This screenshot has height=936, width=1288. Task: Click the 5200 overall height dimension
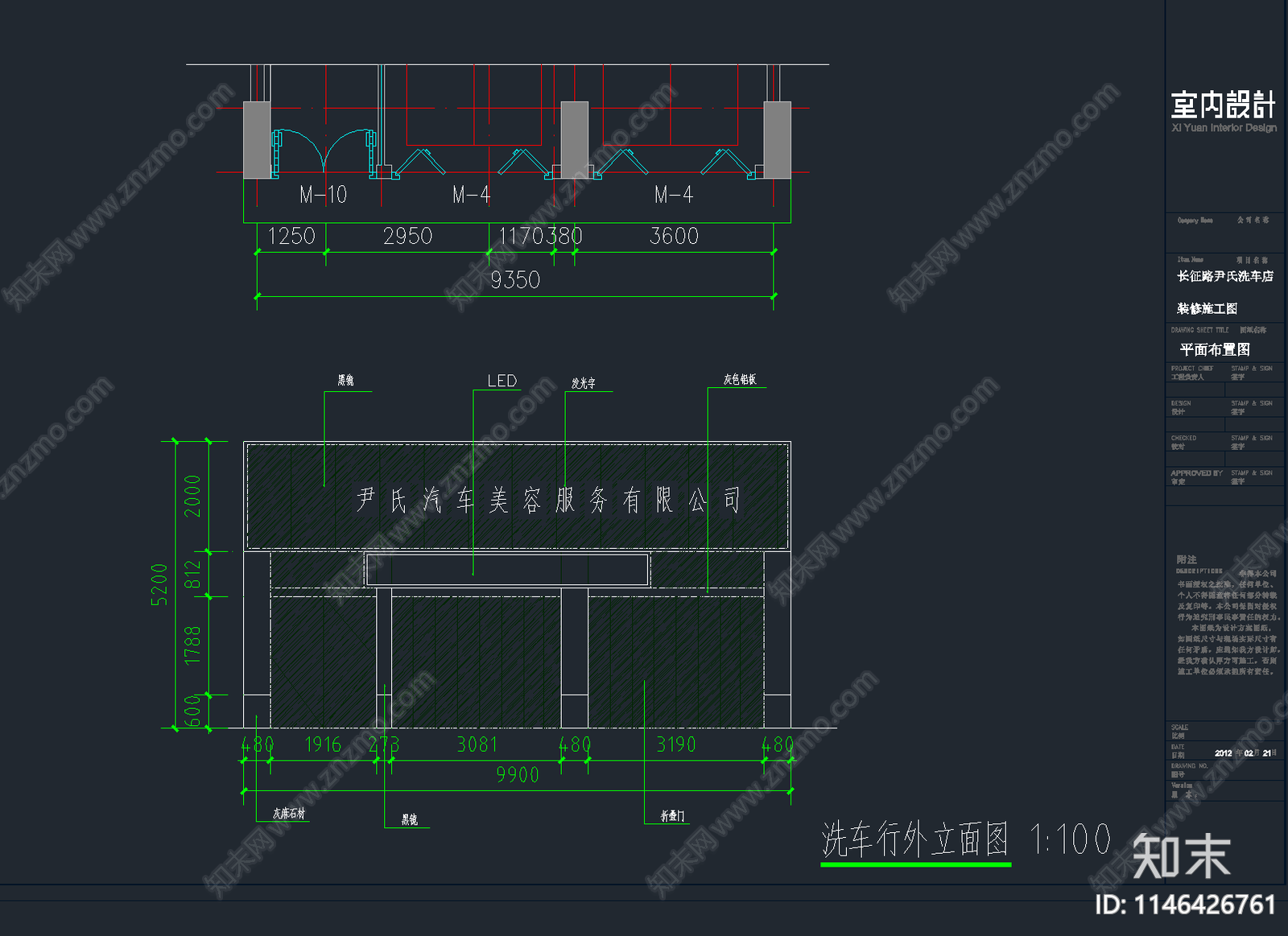point(159,584)
